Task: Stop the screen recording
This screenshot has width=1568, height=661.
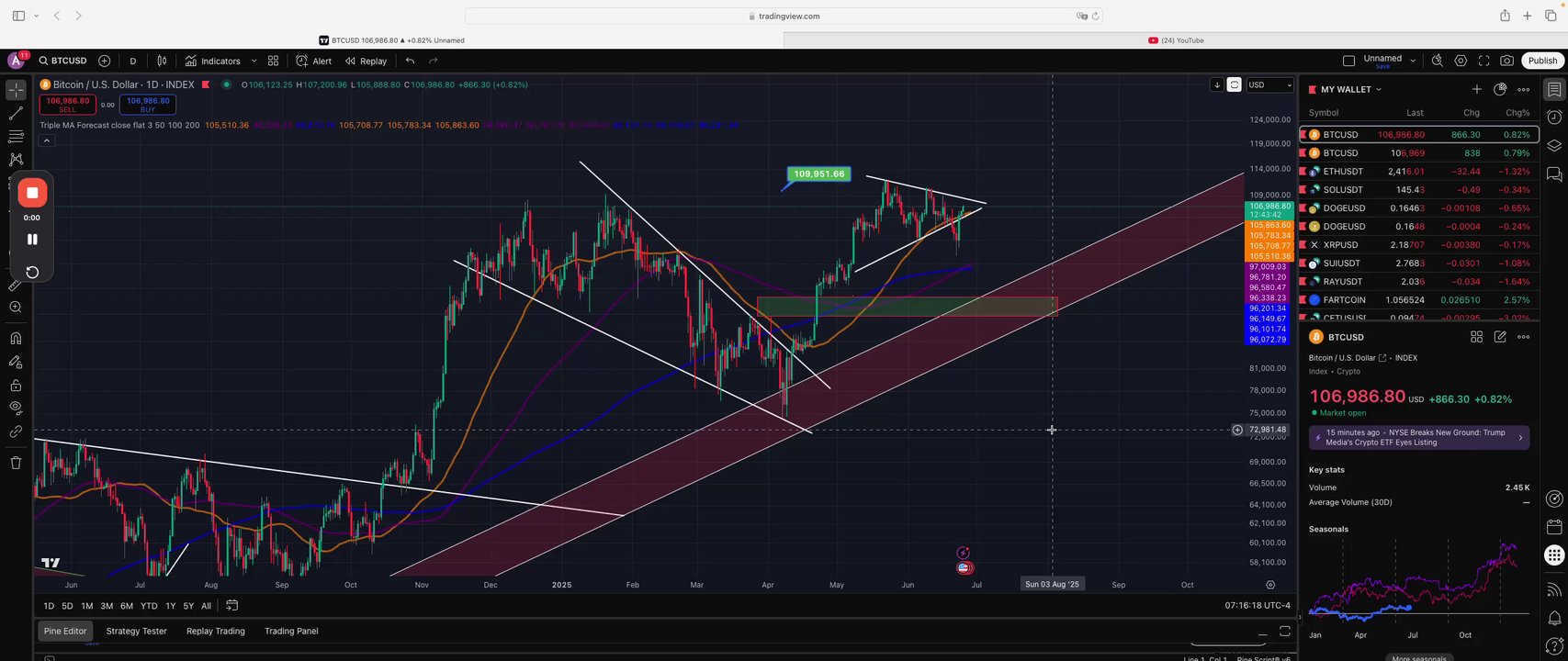Action: [x=32, y=193]
